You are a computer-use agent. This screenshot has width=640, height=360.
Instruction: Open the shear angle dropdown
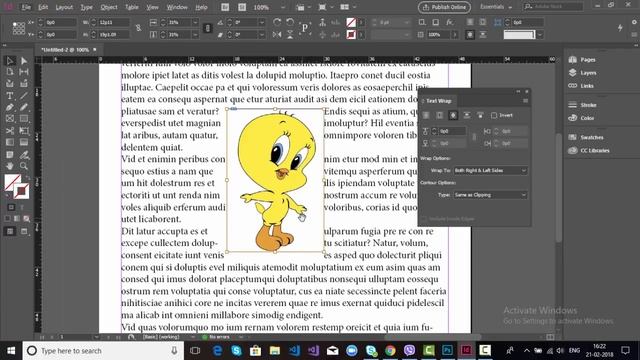click(x=262, y=35)
